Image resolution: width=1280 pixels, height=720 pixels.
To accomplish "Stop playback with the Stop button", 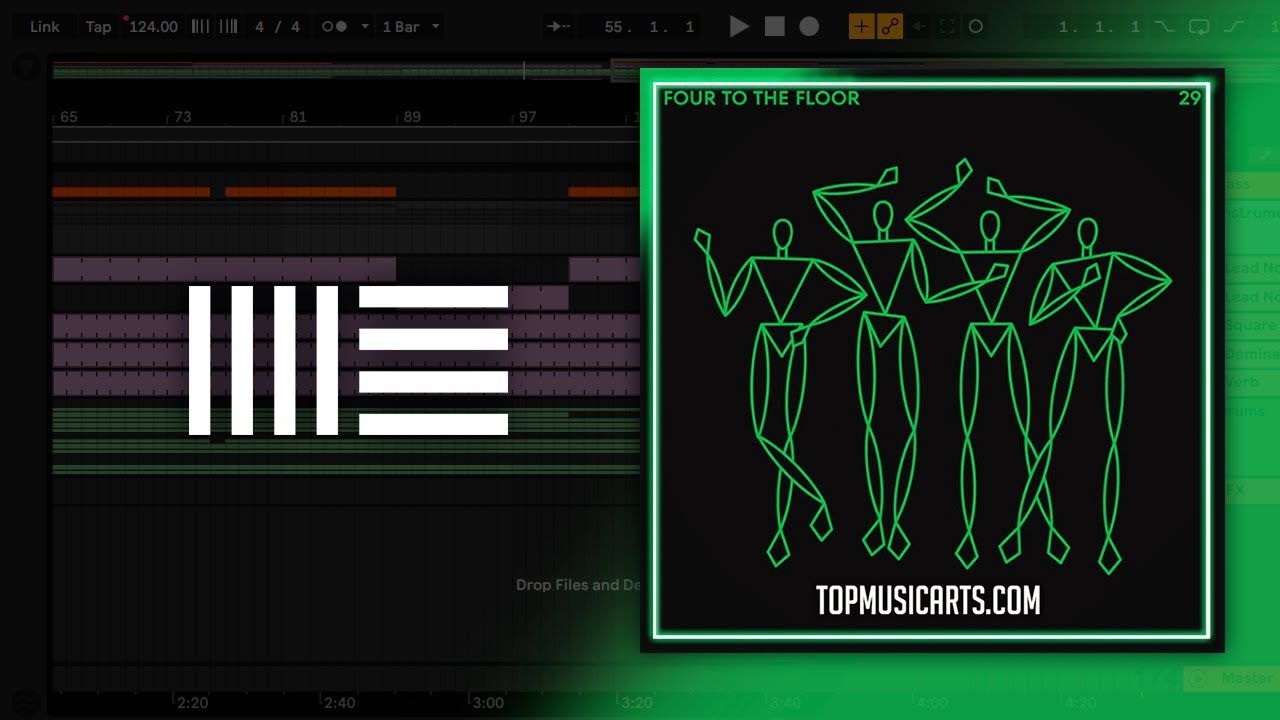I will click(x=775, y=27).
